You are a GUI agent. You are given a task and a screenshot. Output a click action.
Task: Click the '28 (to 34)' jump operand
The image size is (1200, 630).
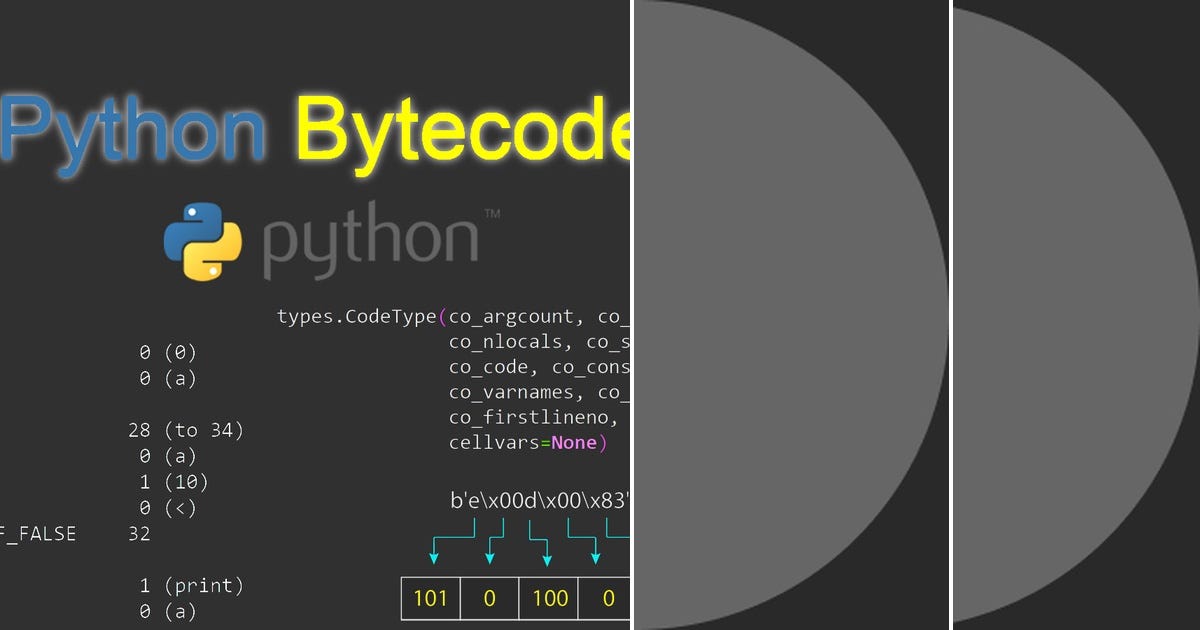pos(186,430)
